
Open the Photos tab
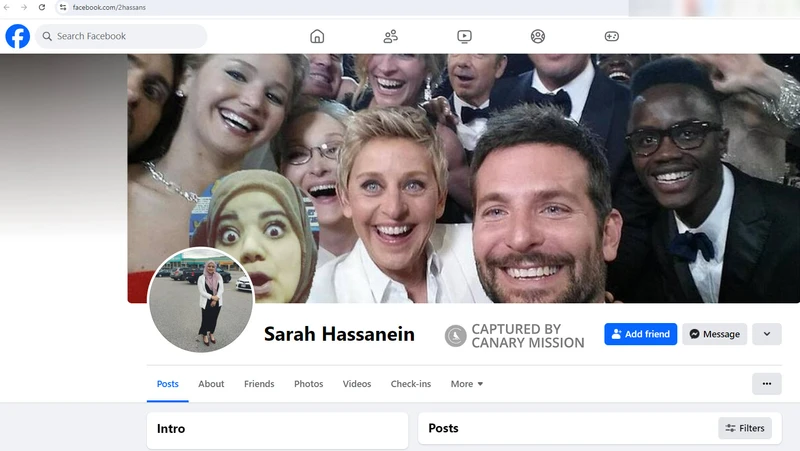(x=309, y=384)
